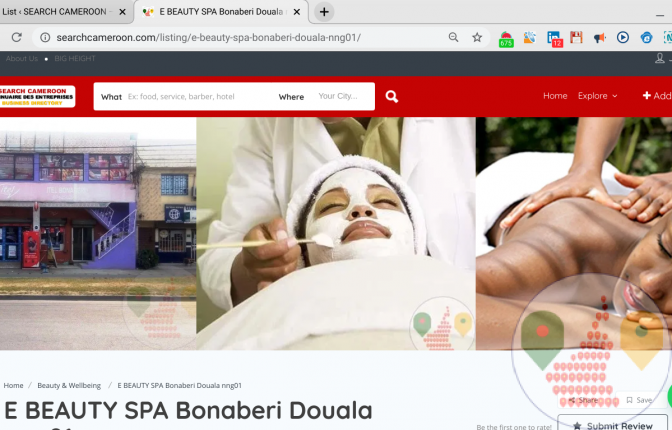Open the megaphone extension icon
Viewport: 672px width, 430px height.
600,38
